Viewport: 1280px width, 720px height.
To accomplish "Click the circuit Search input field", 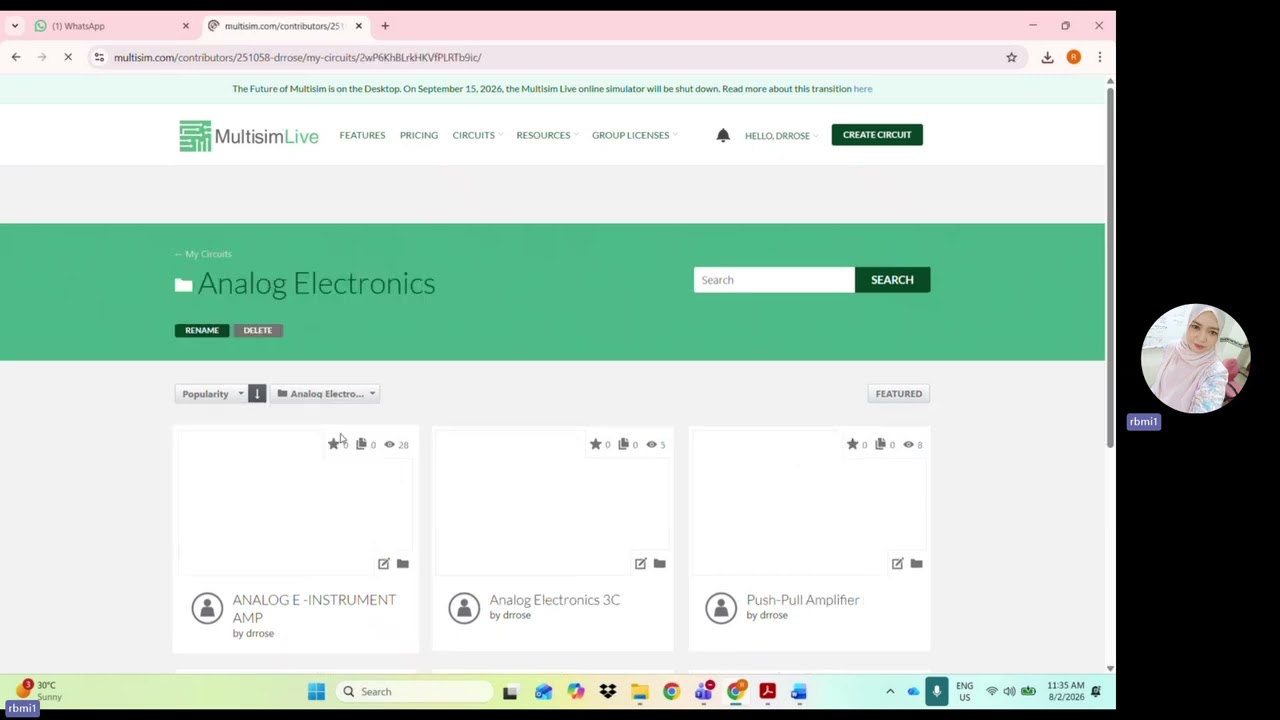I will [x=774, y=280].
